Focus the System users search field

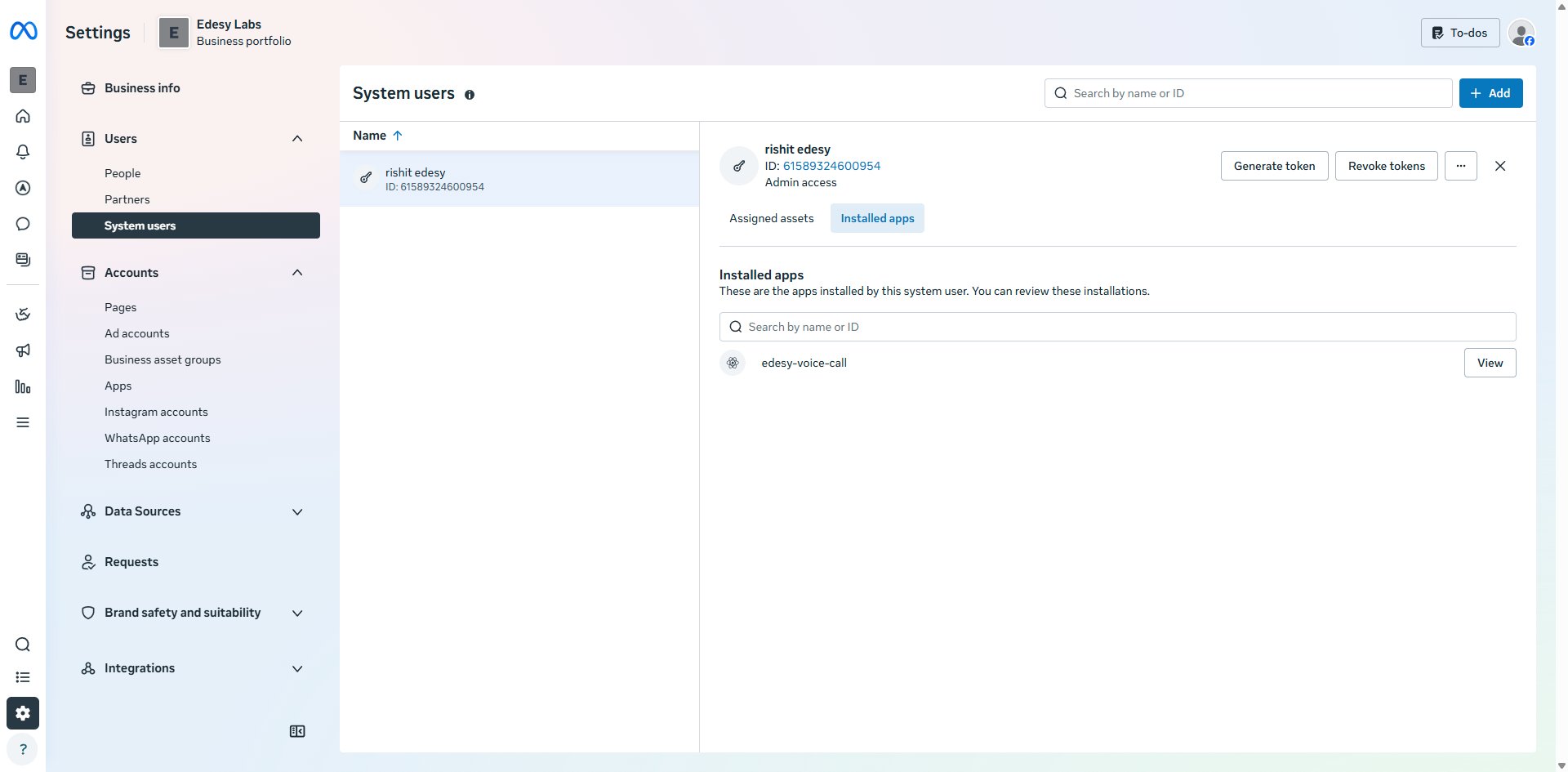pos(1248,93)
